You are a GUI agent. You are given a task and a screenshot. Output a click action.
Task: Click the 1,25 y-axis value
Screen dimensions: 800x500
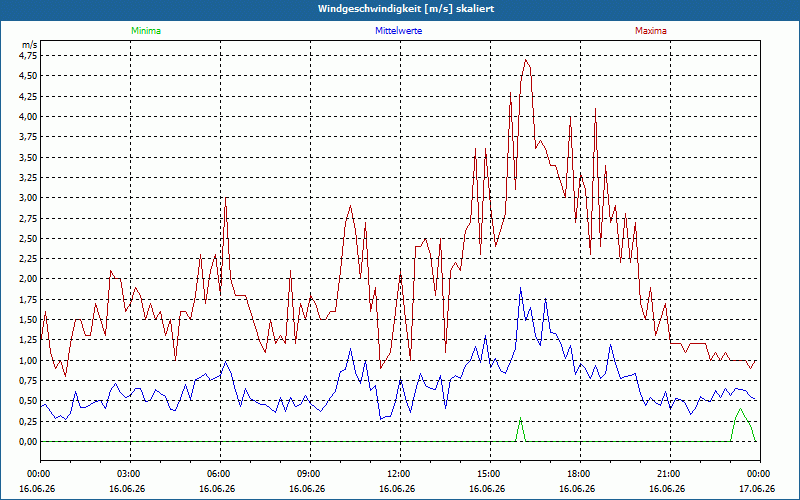tap(28, 340)
